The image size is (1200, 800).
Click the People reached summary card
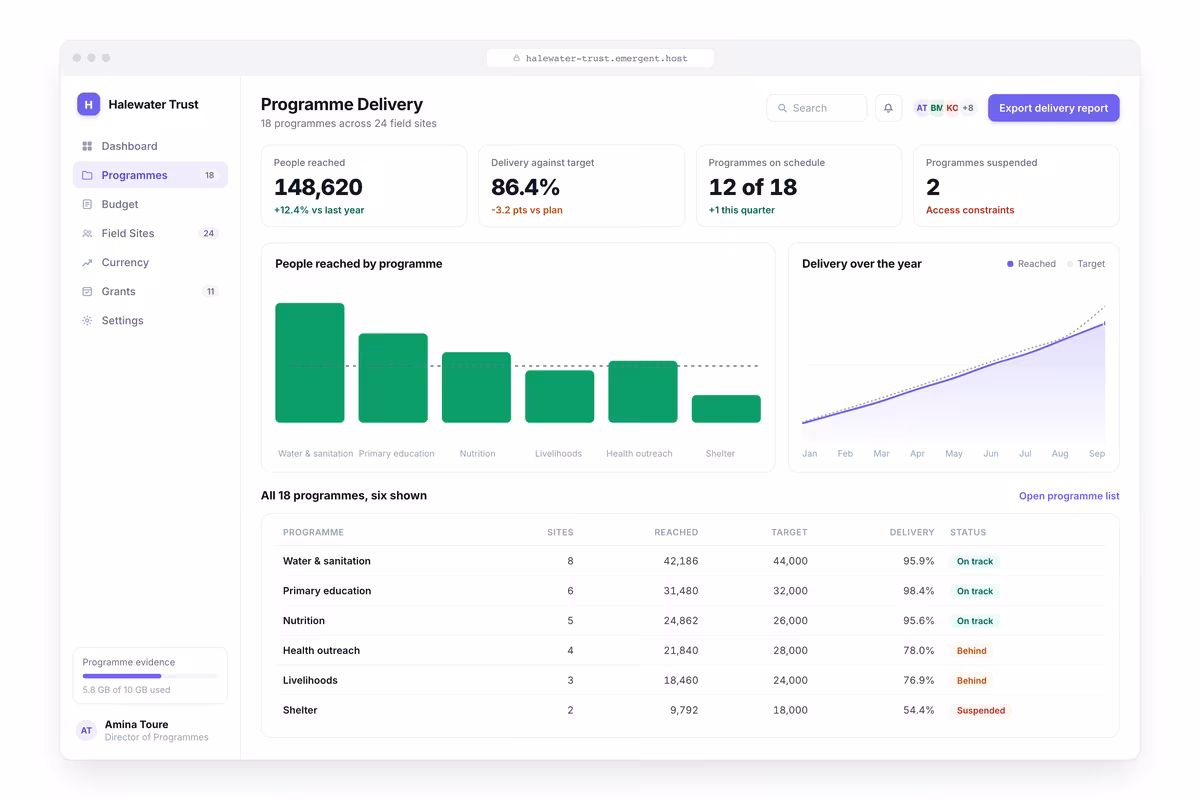364,186
